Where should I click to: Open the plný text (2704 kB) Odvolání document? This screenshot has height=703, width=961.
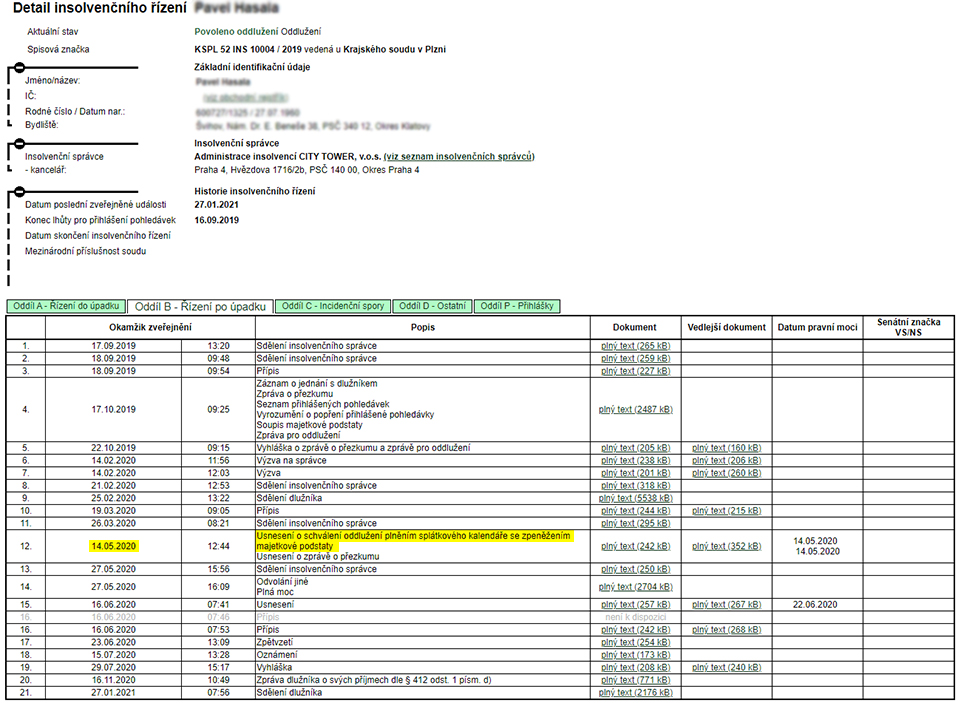(x=636, y=587)
